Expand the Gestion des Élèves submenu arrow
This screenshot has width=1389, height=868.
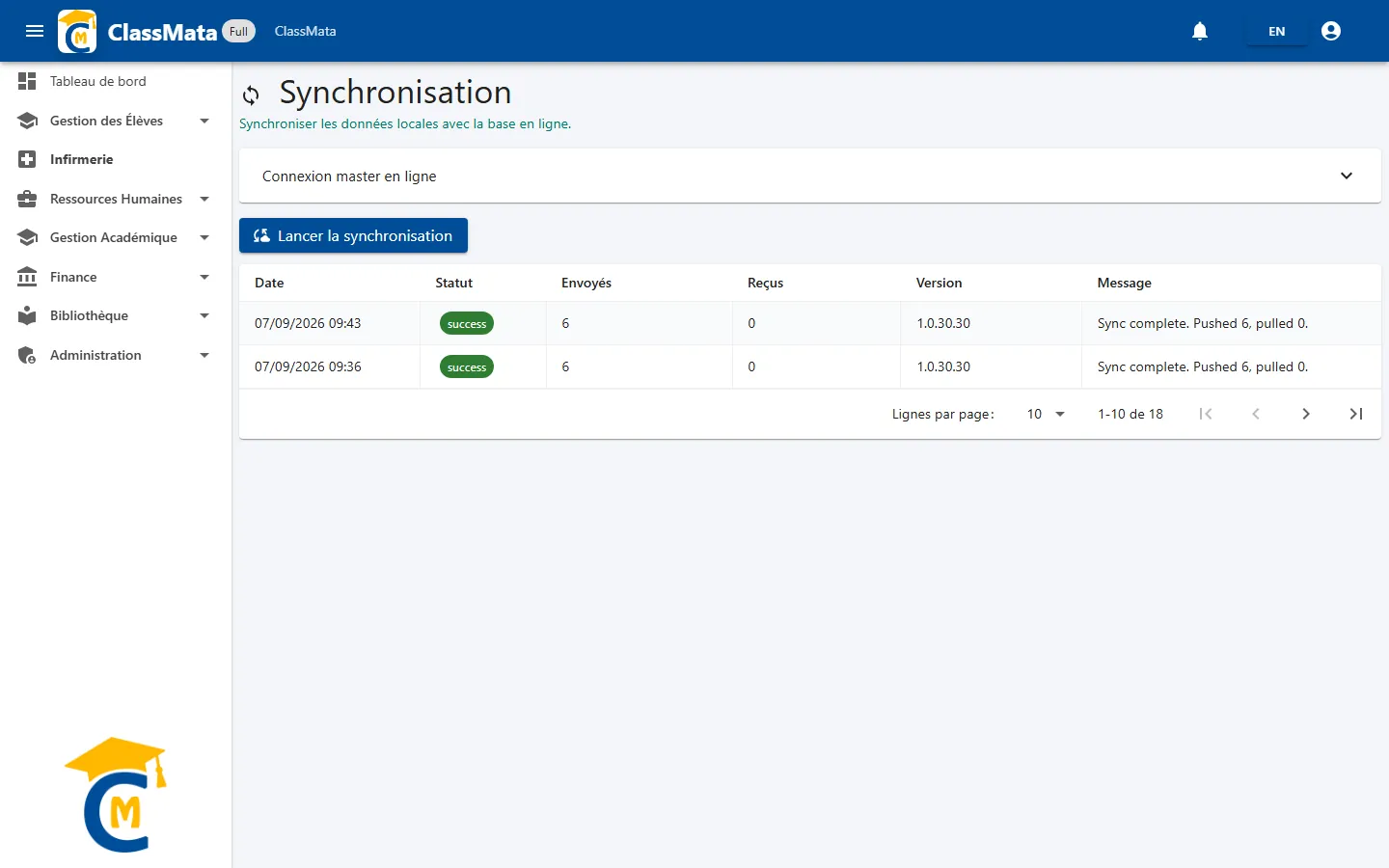click(204, 121)
